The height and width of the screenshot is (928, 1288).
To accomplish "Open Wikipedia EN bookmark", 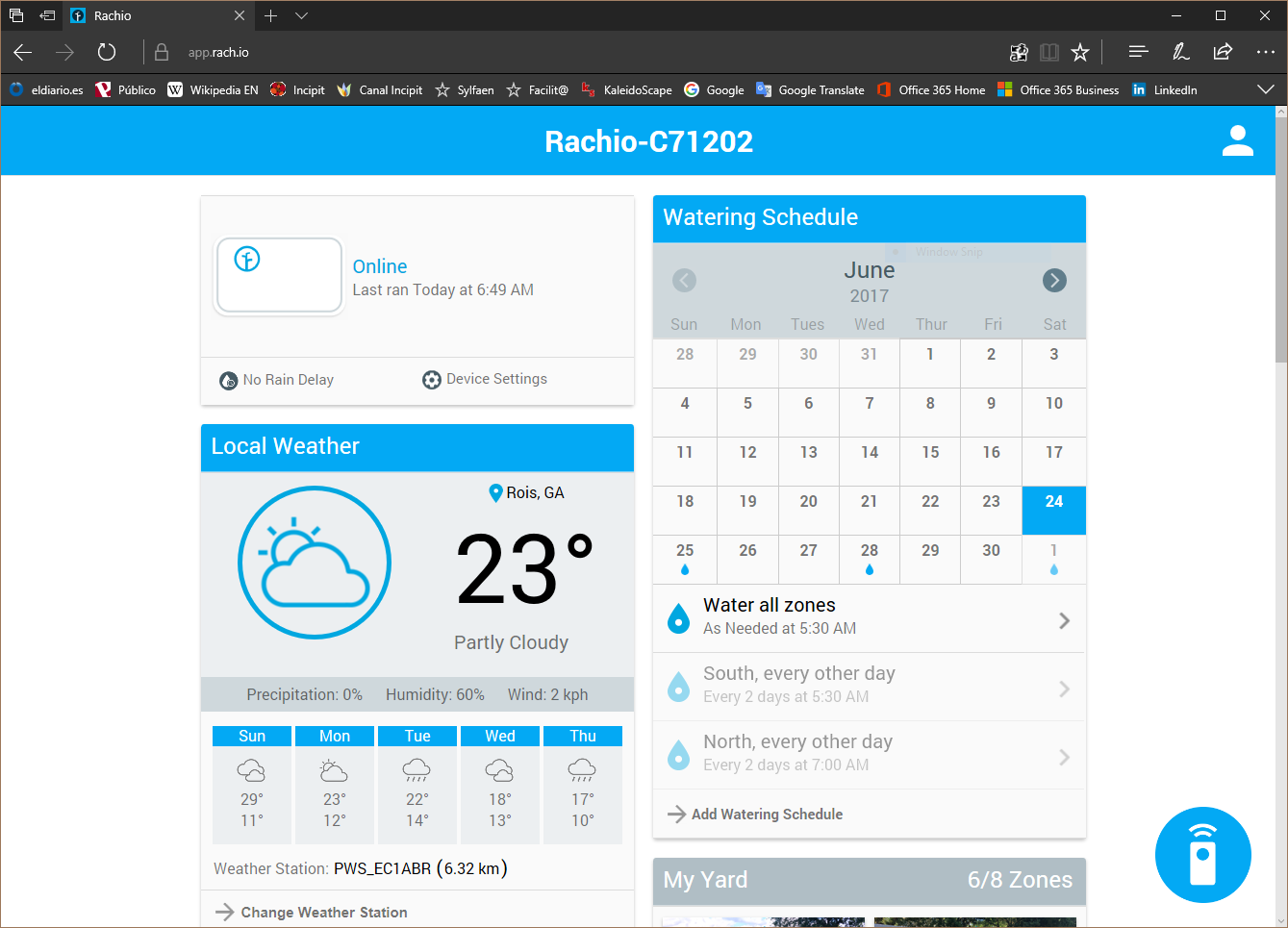I will click(213, 89).
